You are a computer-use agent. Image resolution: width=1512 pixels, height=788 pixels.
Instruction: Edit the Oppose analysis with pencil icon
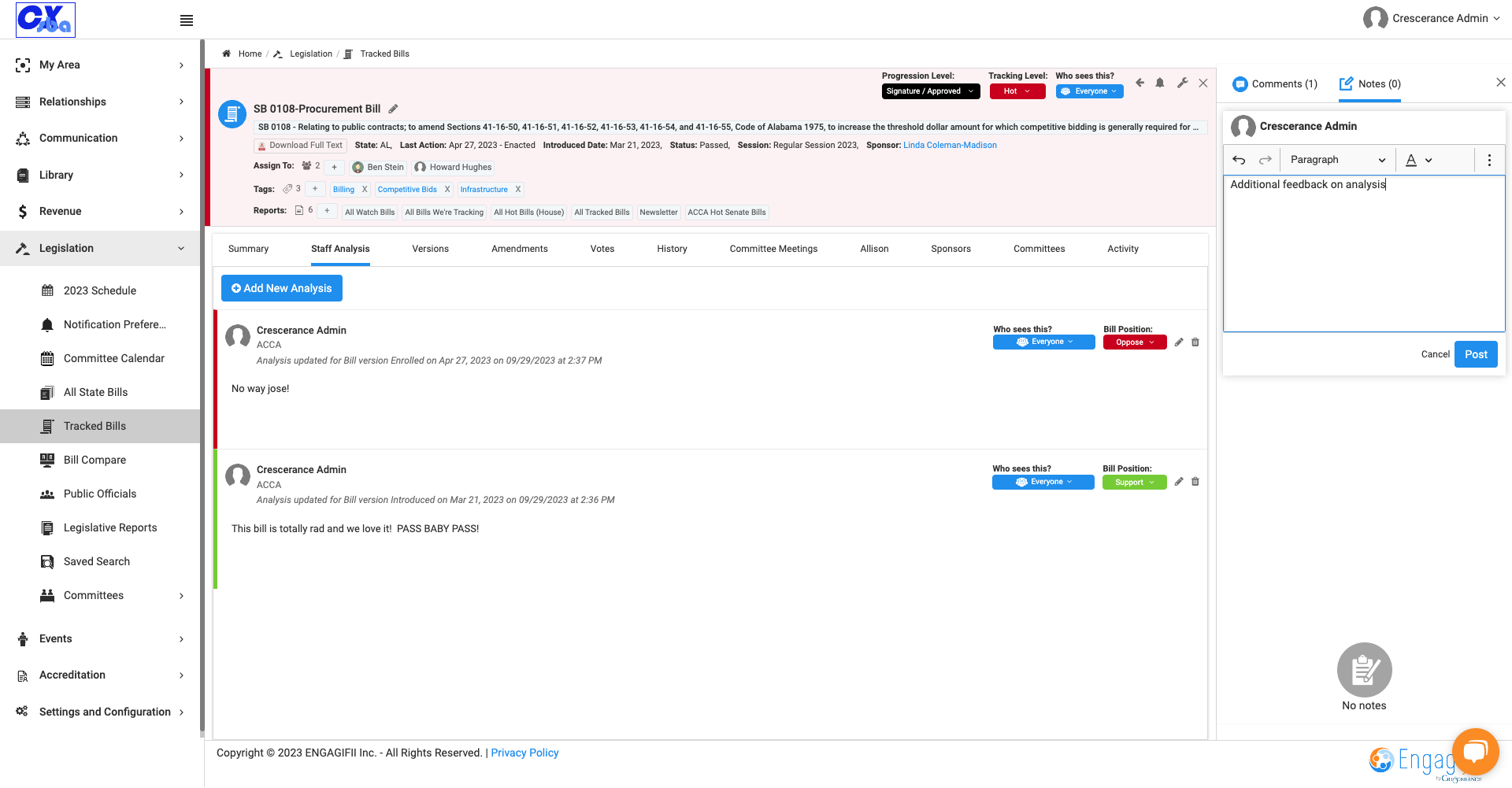pos(1179,342)
